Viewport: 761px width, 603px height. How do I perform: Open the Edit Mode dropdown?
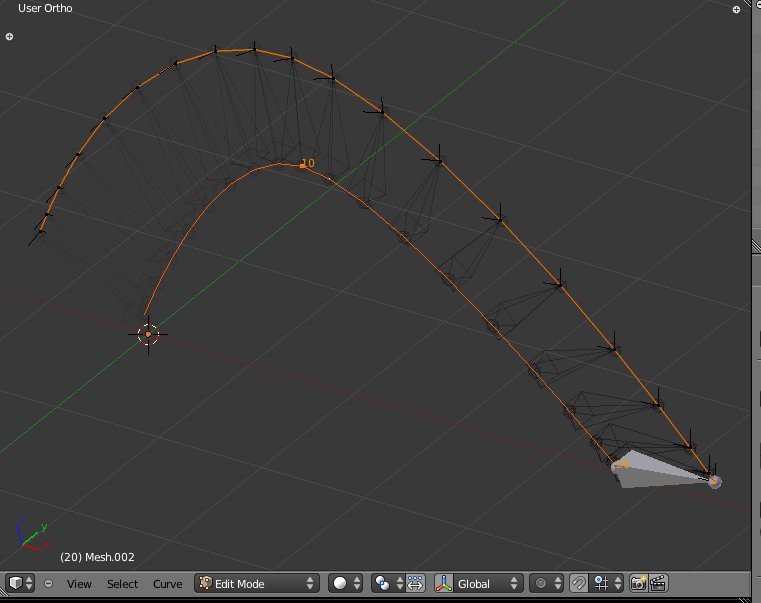pos(257,583)
